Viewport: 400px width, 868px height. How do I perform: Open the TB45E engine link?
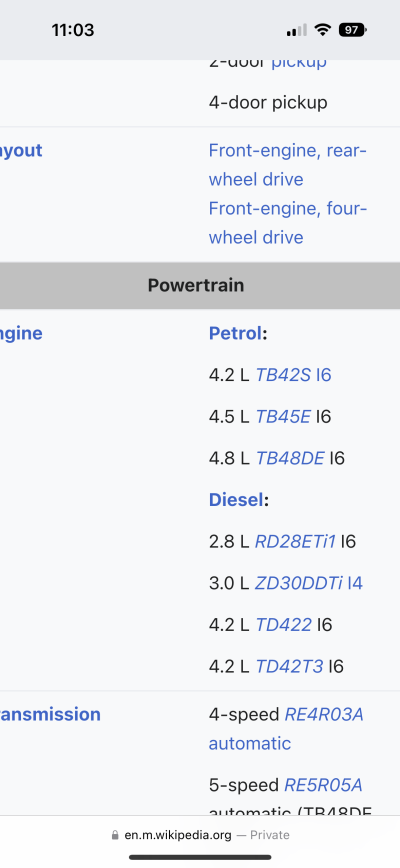pos(283,416)
